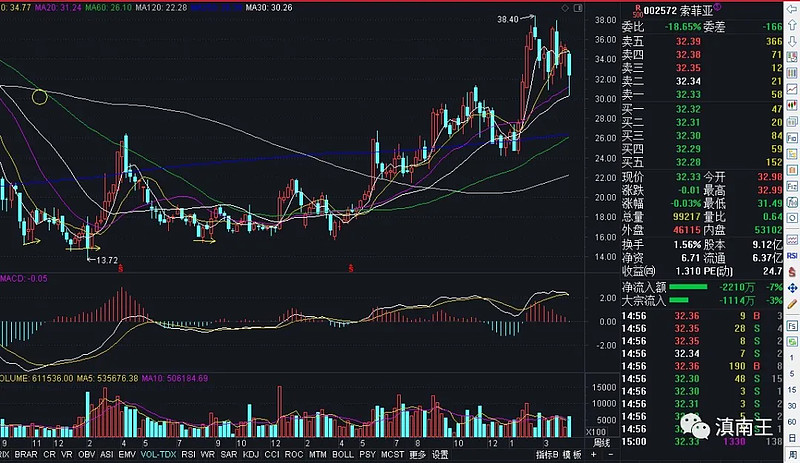This screenshot has height=463, width=800.
Task: Switch to the VR indicator tab
Action: [66, 454]
